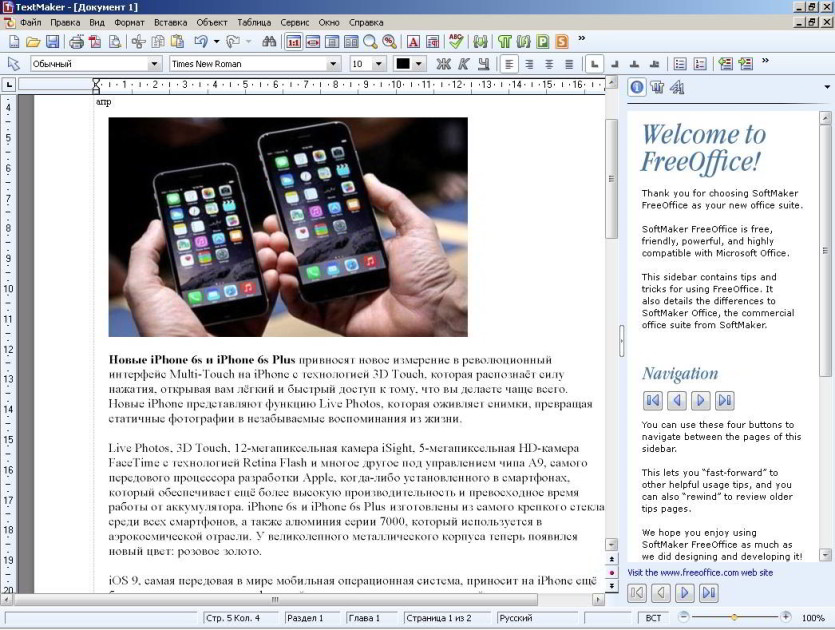The height and width of the screenshot is (630, 835).
Task: Open sidebar styles tab icon
Action: (x=657, y=87)
